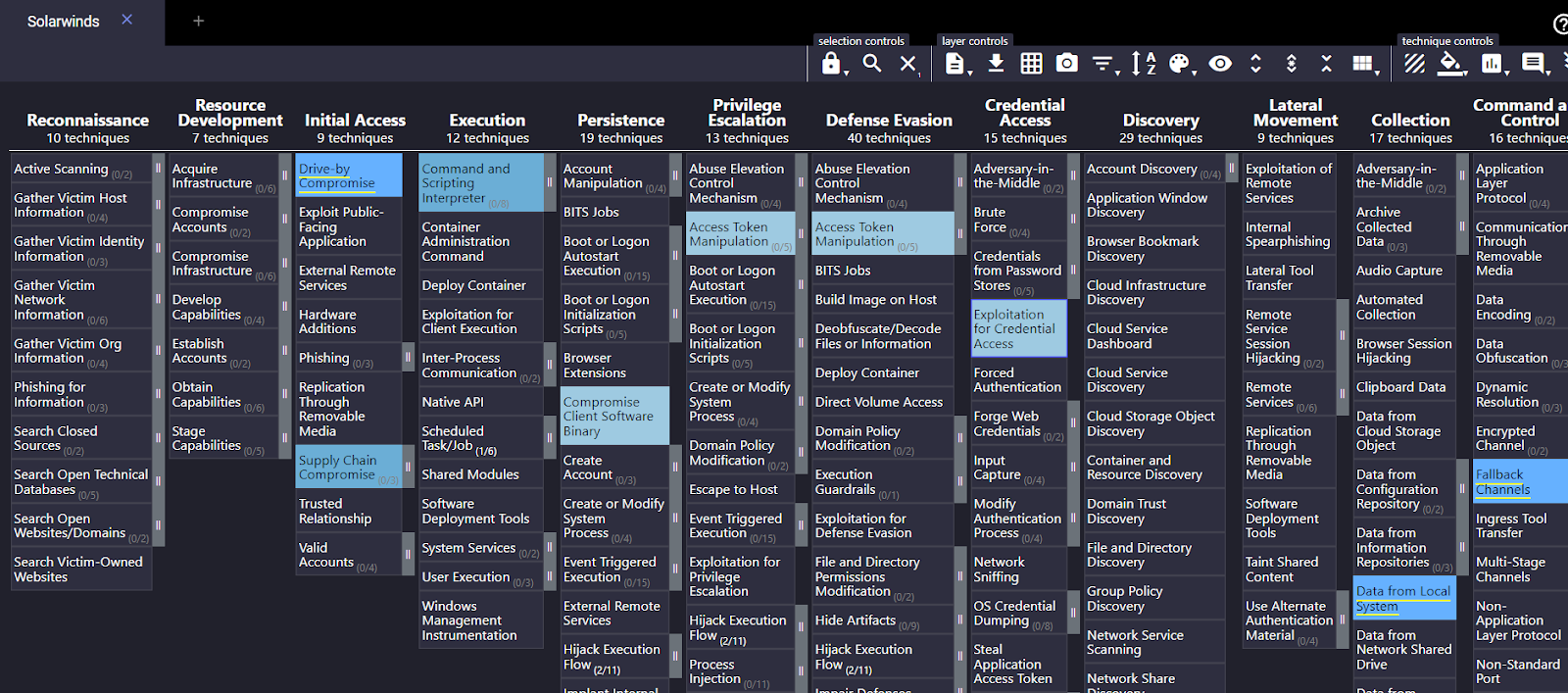The image size is (1568, 693).
Task: Expand annotated sub-techniques icon
Action: 1291,64
